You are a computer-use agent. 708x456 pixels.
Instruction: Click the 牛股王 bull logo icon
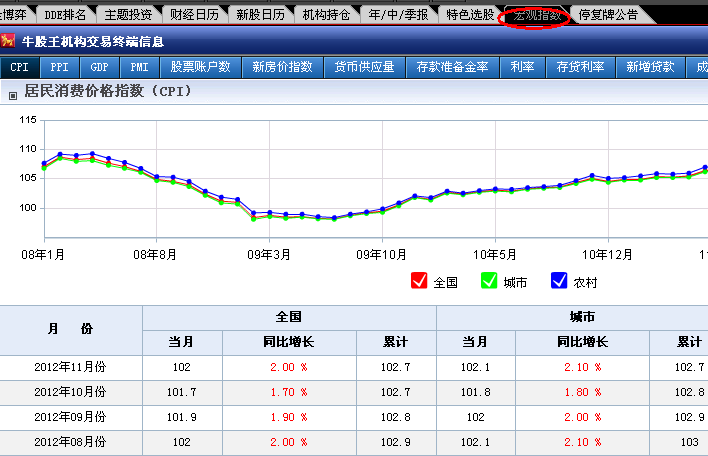coord(8,41)
